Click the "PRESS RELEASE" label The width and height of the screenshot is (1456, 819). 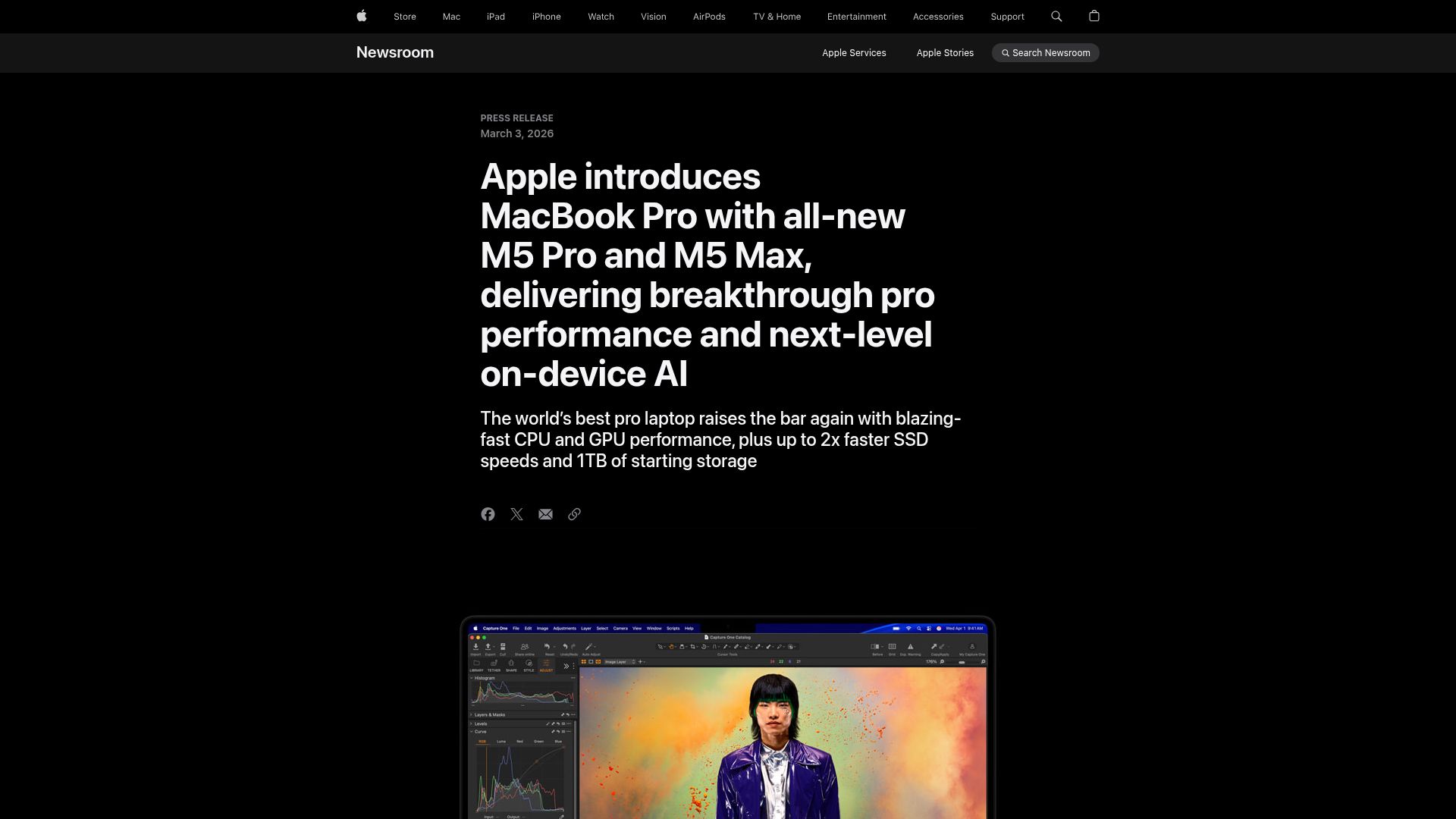516,118
